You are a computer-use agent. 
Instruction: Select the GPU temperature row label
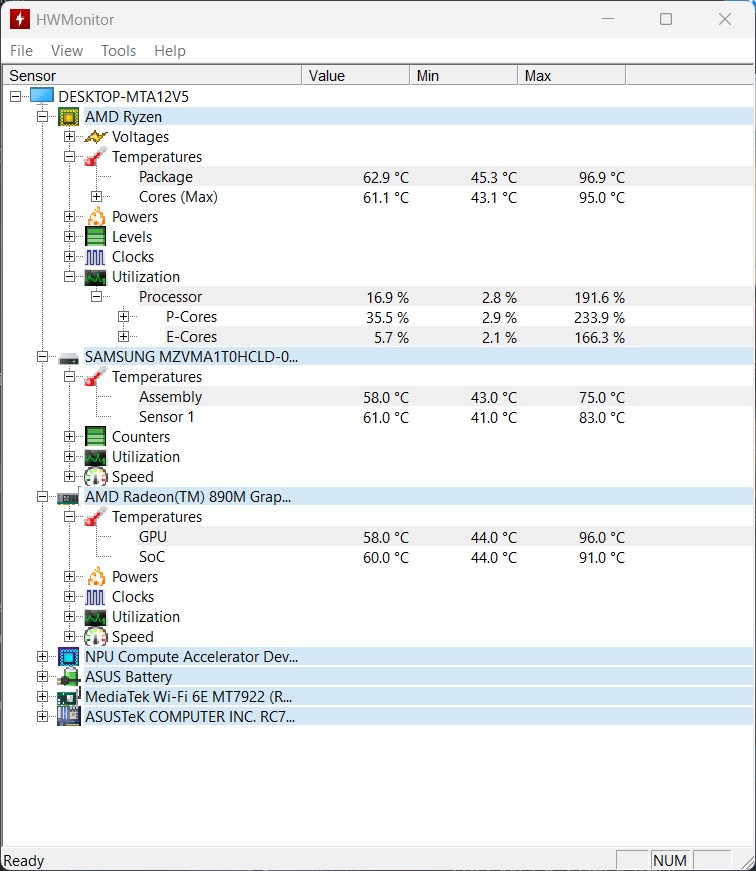click(153, 537)
